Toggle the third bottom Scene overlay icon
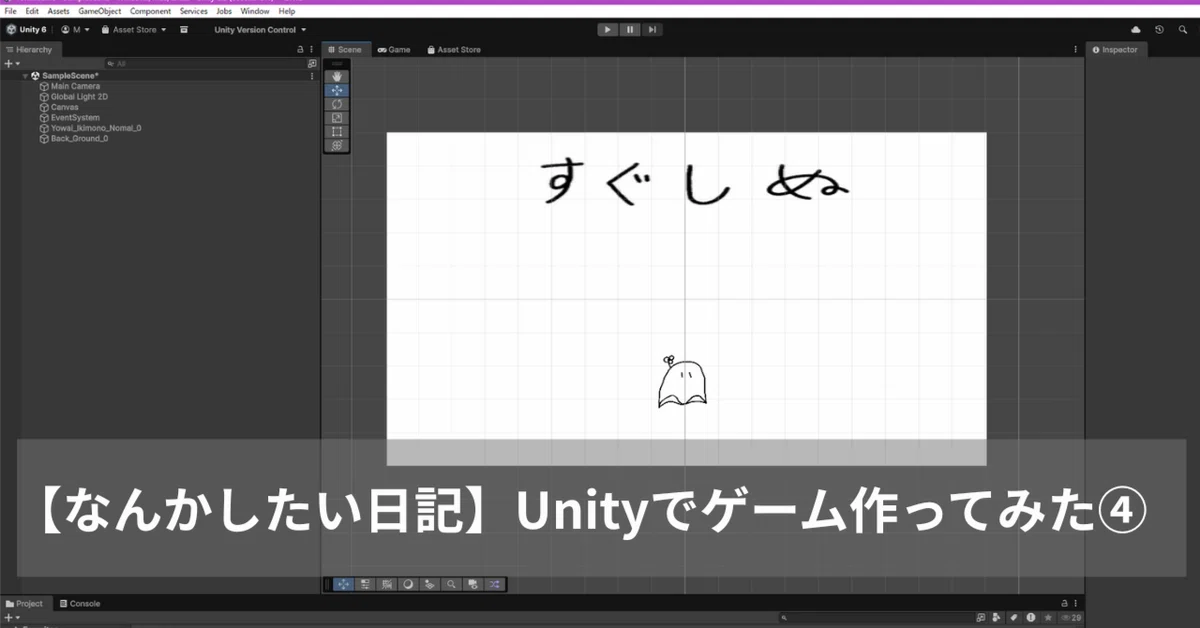 click(387, 584)
